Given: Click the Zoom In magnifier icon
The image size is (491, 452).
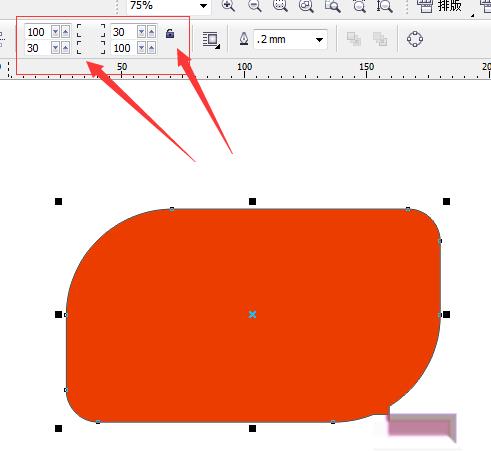Looking at the screenshot, I should 228,6.
